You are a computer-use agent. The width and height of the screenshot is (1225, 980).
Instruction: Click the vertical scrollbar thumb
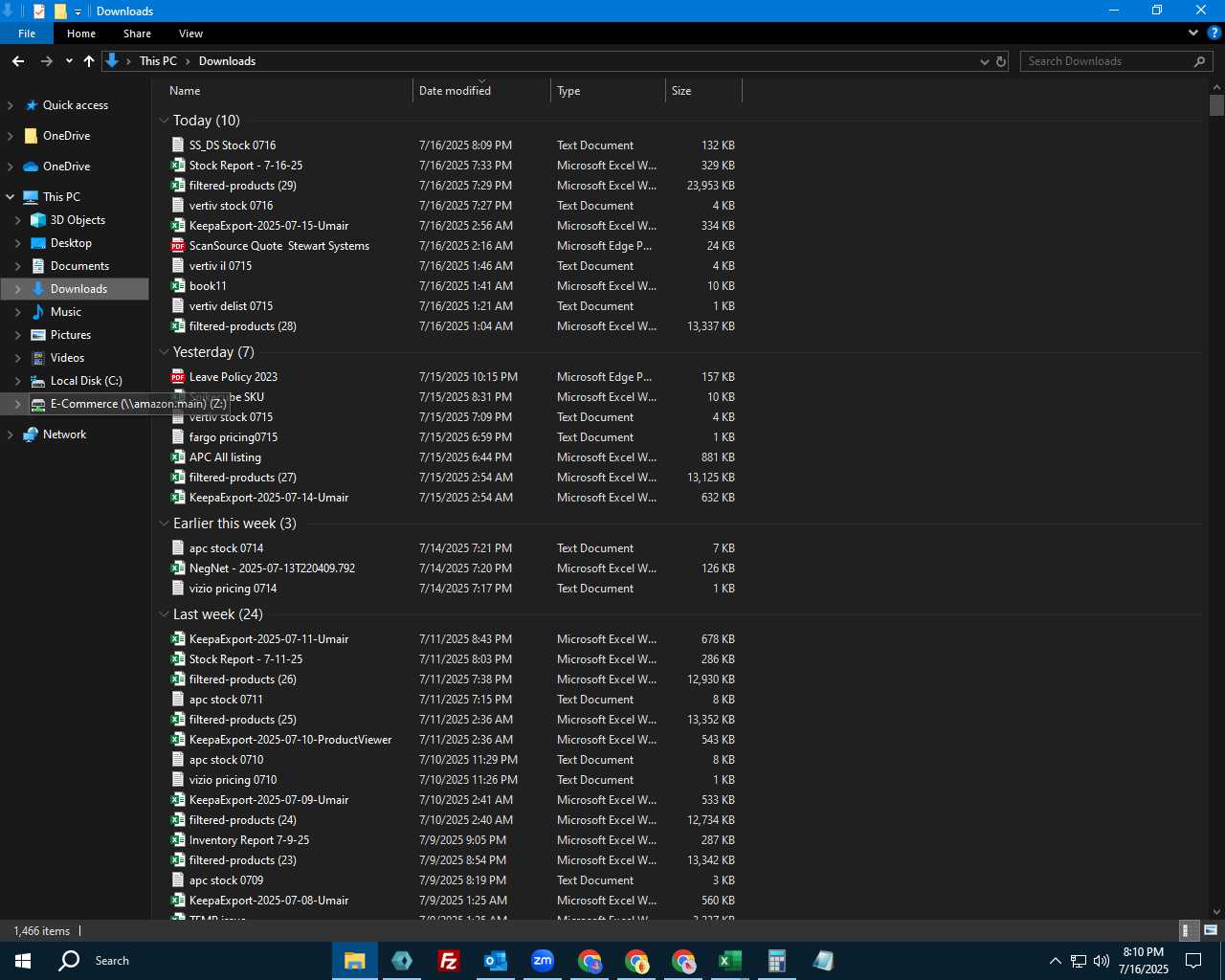tap(1216, 105)
